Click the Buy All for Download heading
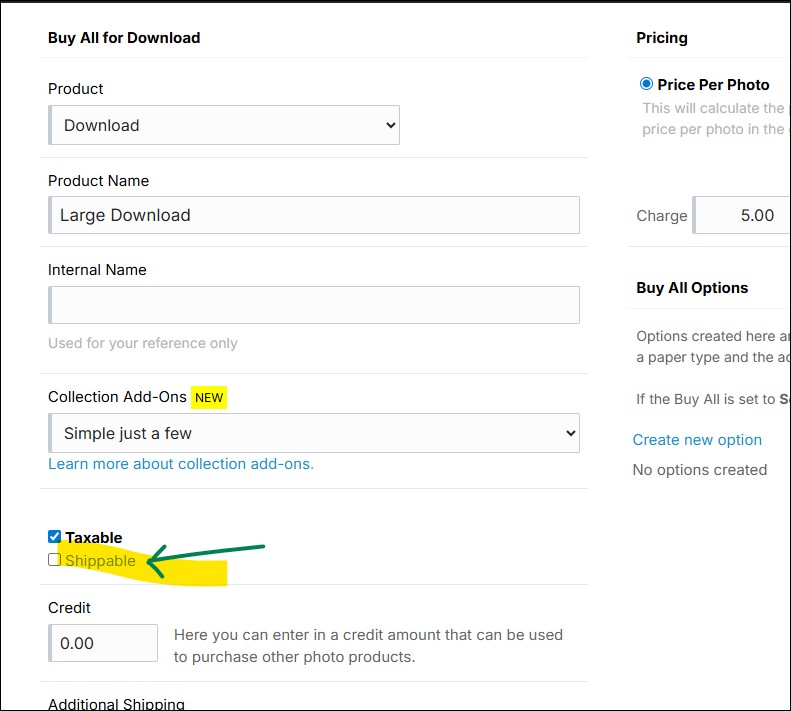Image resolution: width=791 pixels, height=711 pixels. click(124, 38)
